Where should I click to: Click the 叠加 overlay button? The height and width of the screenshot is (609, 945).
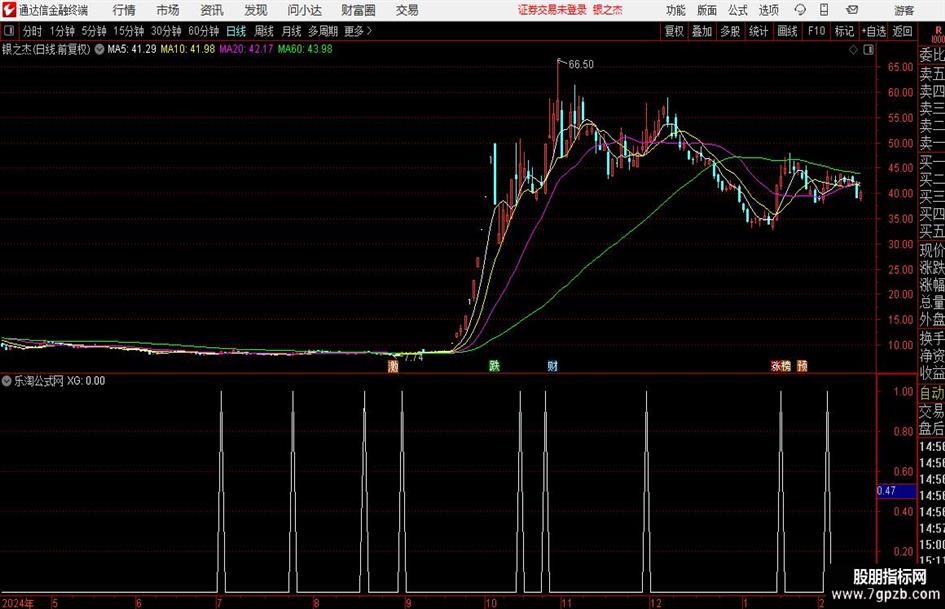[x=702, y=31]
